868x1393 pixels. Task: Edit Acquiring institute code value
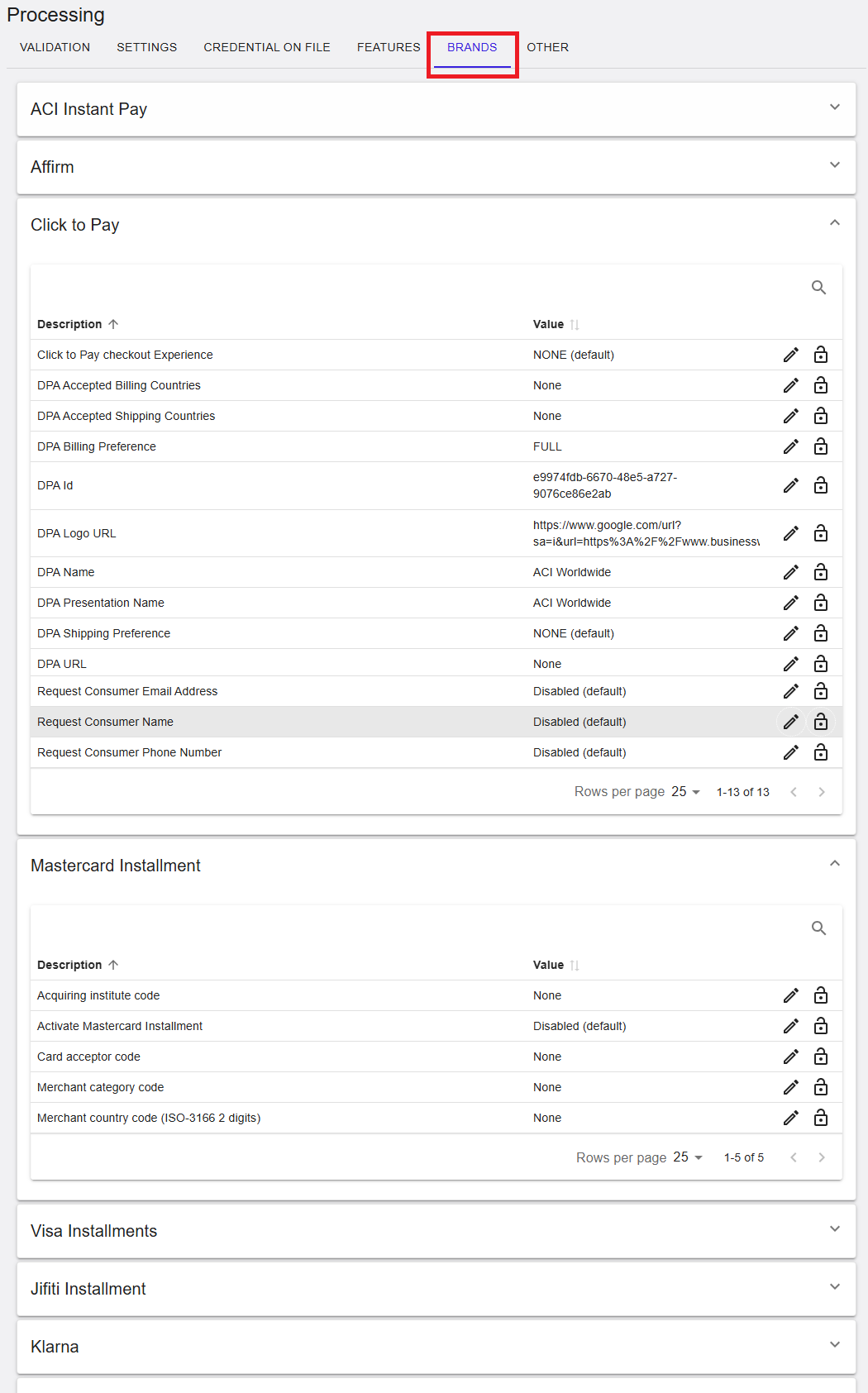[791, 995]
